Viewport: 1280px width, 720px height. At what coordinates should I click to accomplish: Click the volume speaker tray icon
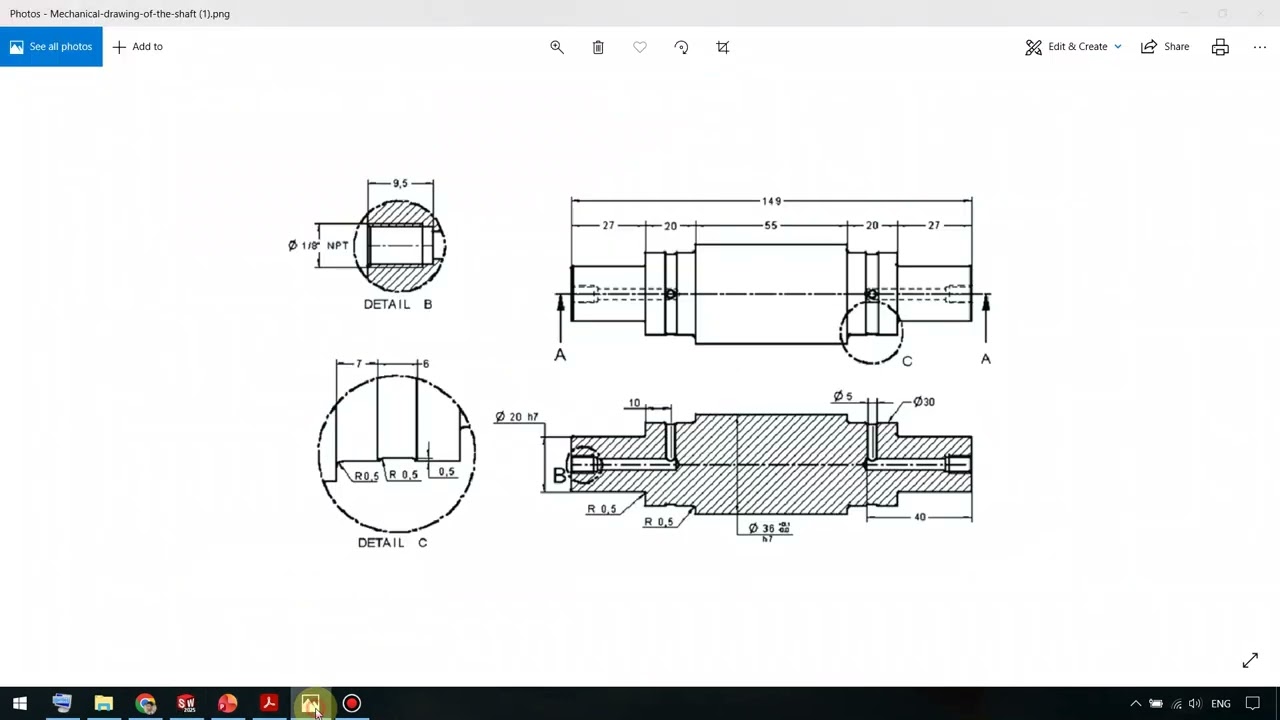click(x=1195, y=704)
